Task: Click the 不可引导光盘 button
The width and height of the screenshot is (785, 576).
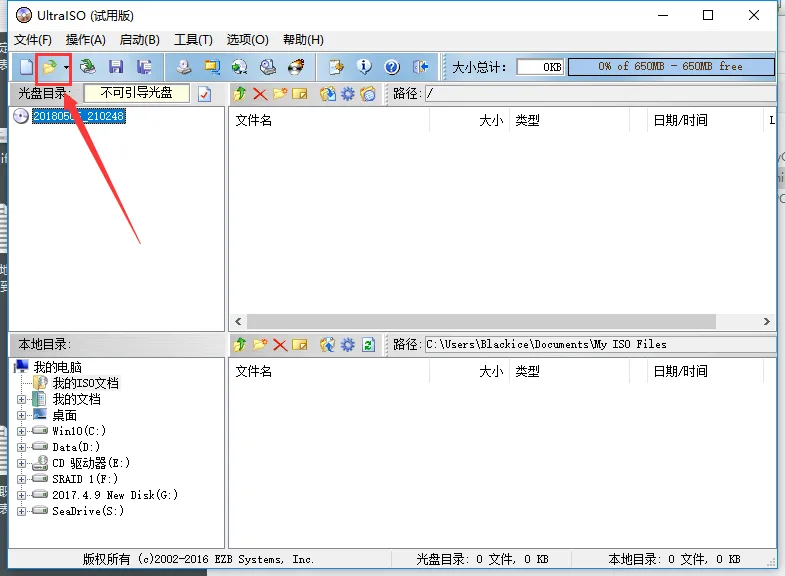Action: [x=137, y=93]
